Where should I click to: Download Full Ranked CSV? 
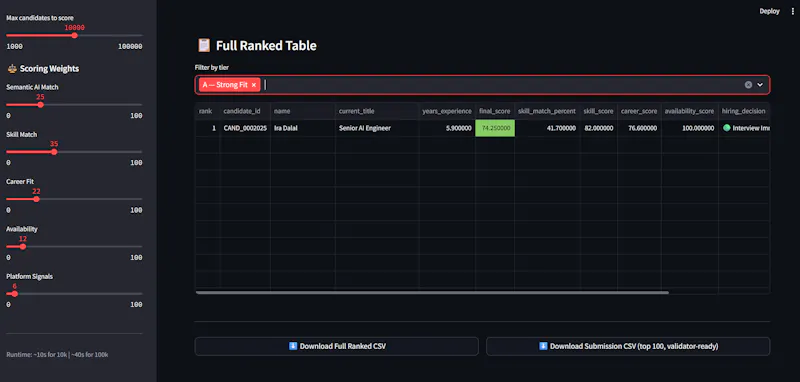[x=337, y=346]
